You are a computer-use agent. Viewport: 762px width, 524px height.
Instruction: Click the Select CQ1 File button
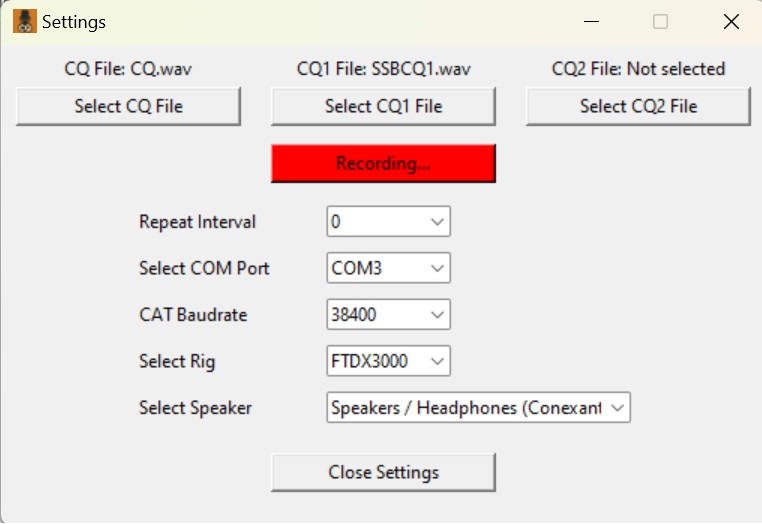pos(383,106)
